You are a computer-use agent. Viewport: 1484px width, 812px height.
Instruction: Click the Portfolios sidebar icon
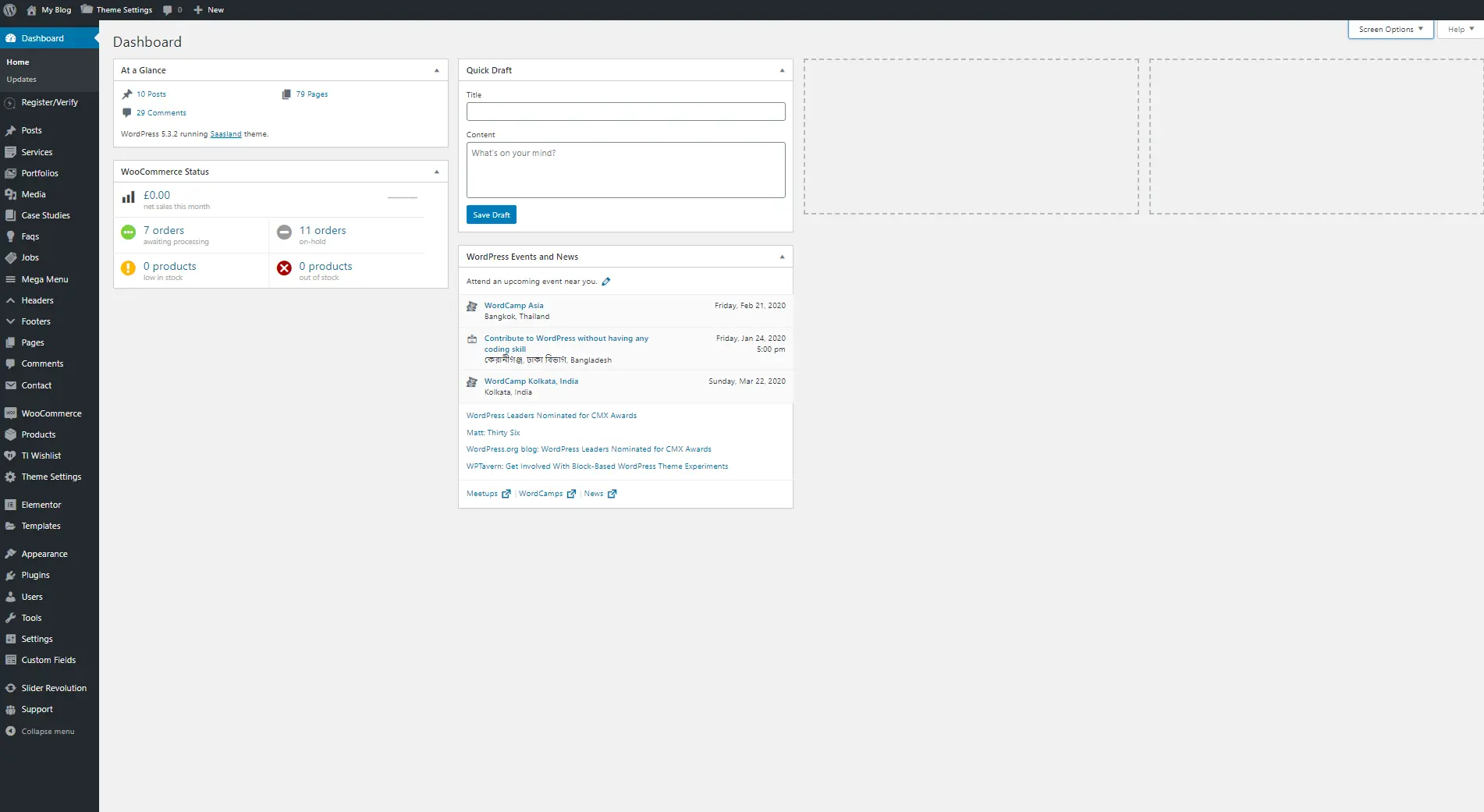point(10,173)
